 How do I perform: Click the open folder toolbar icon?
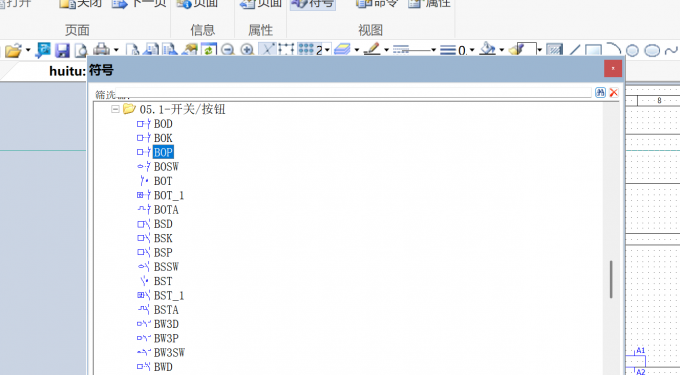click(13, 50)
